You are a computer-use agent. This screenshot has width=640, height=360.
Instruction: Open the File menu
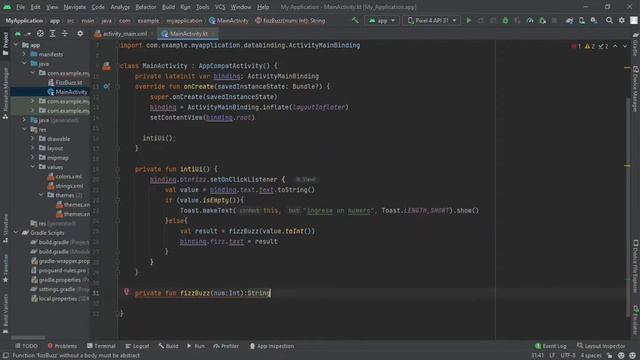coord(20,7)
